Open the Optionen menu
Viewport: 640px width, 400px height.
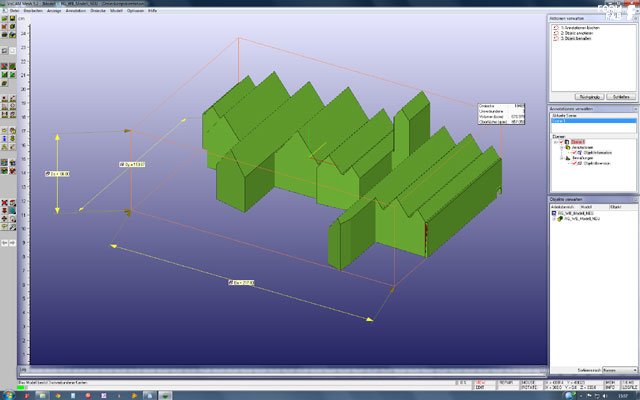point(136,11)
